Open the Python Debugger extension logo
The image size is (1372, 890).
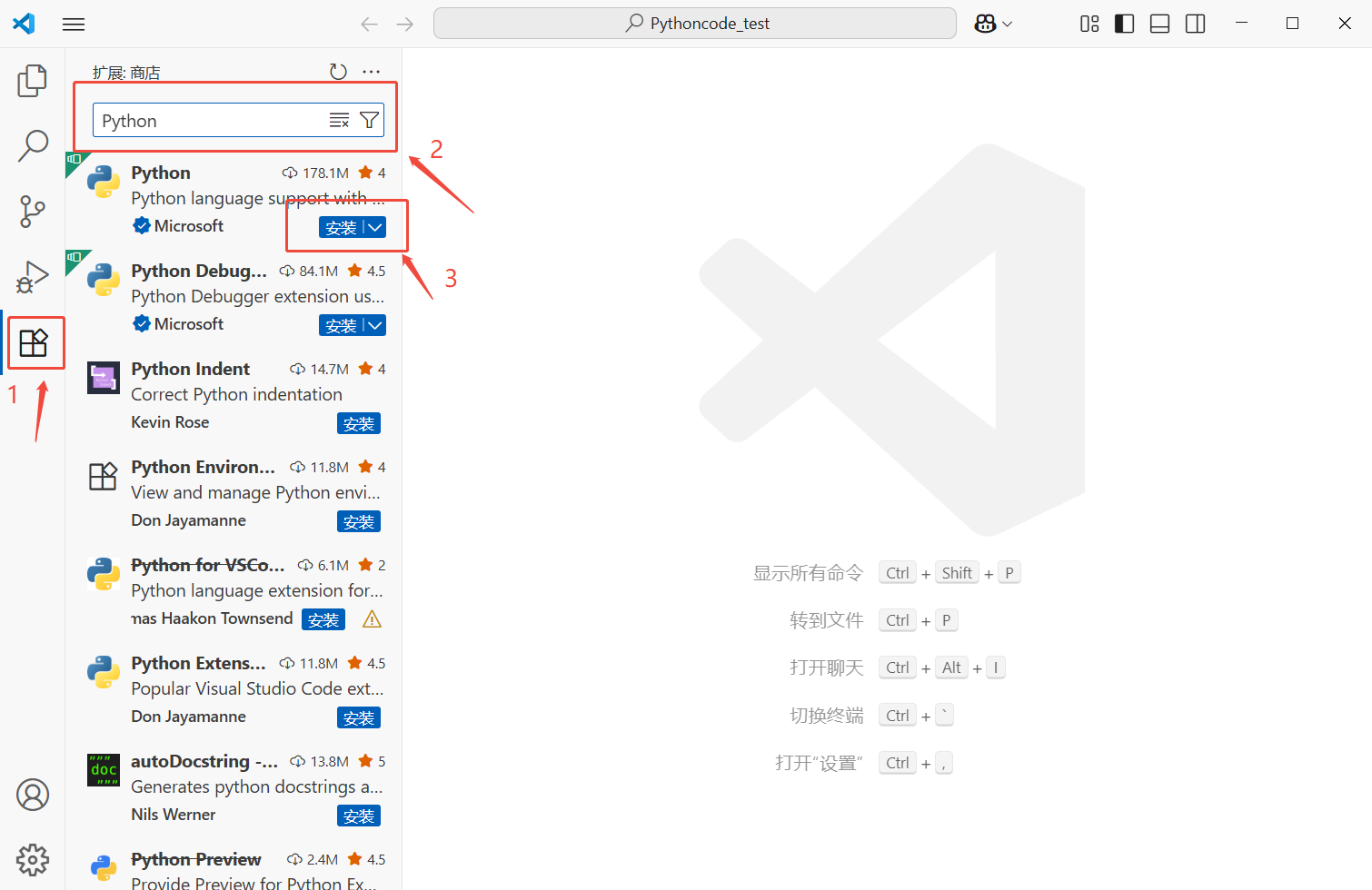point(104,280)
